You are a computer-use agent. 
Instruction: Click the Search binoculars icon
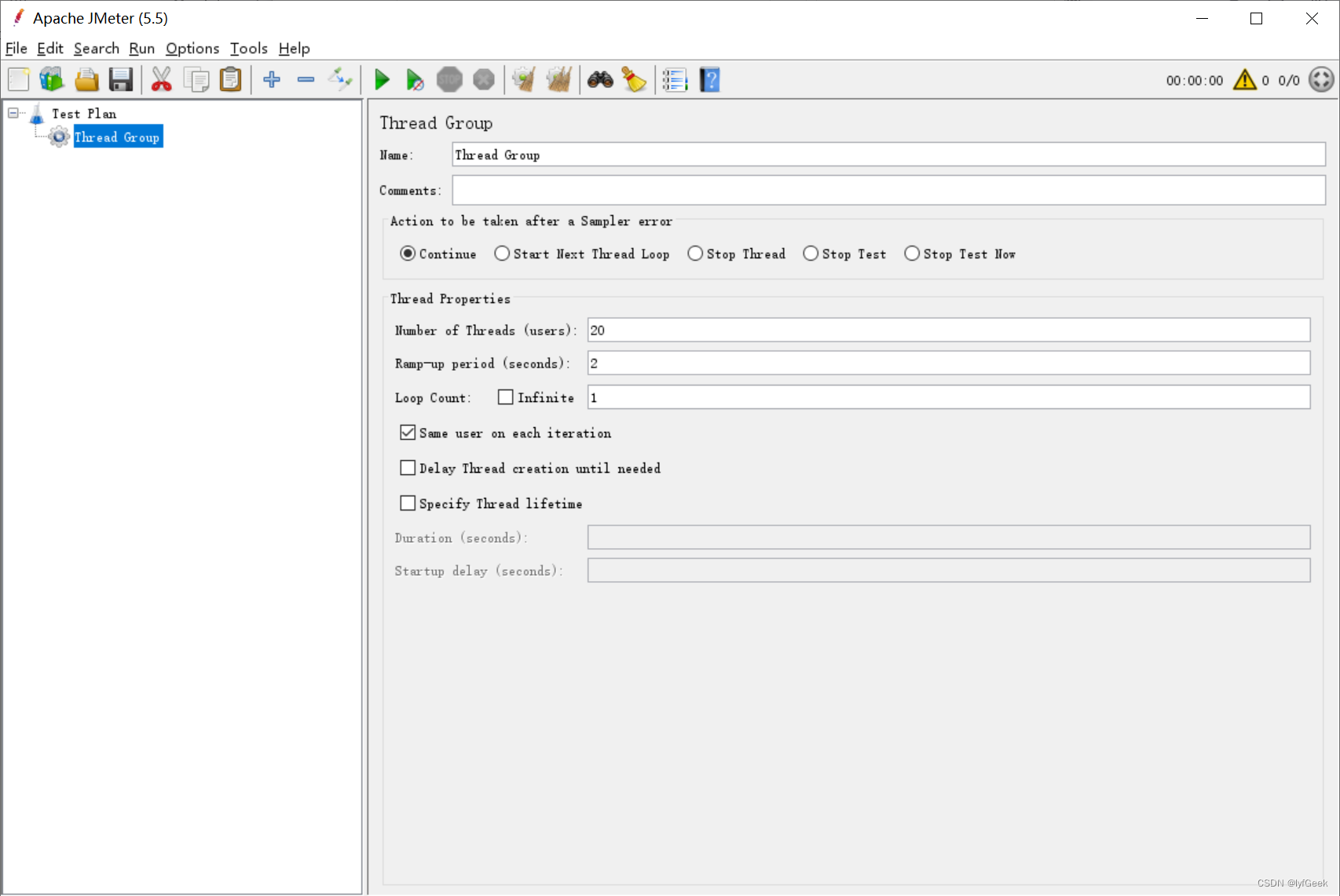tap(600, 80)
